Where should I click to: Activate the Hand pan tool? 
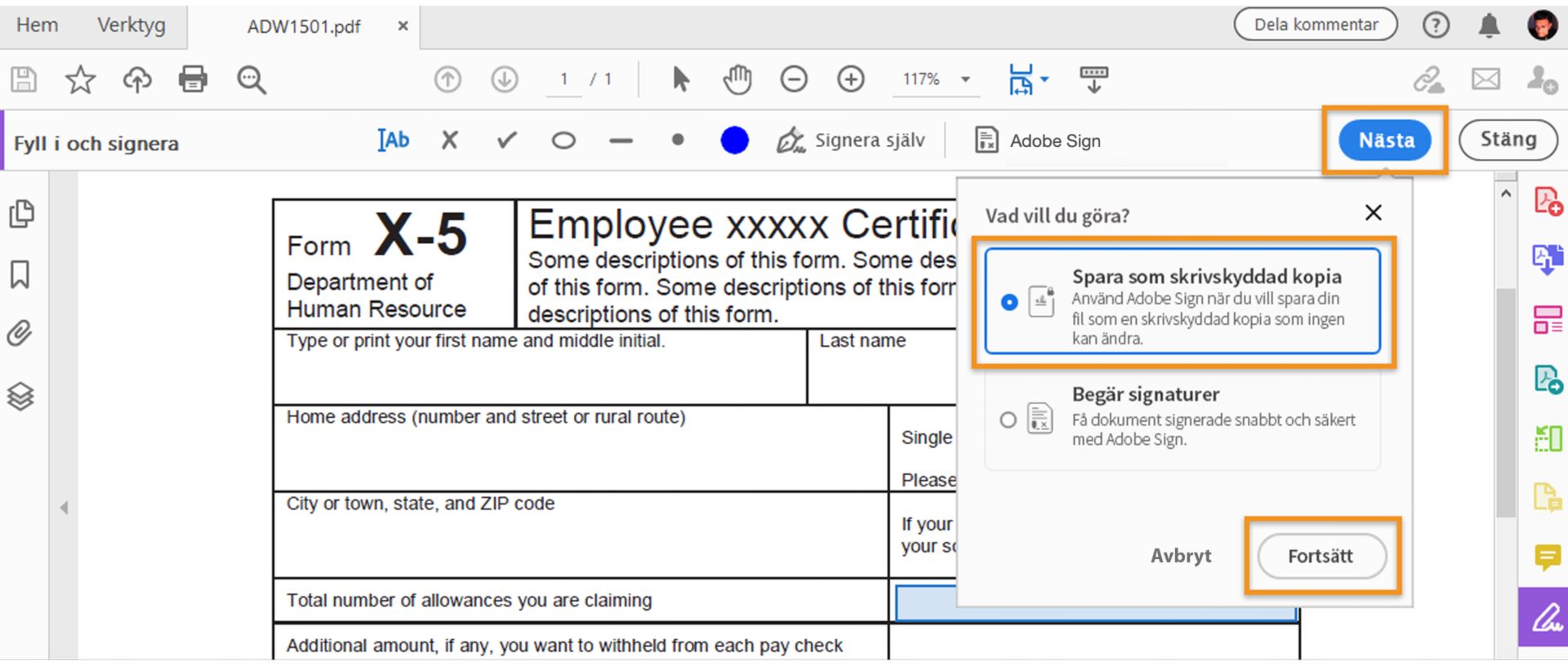(737, 79)
